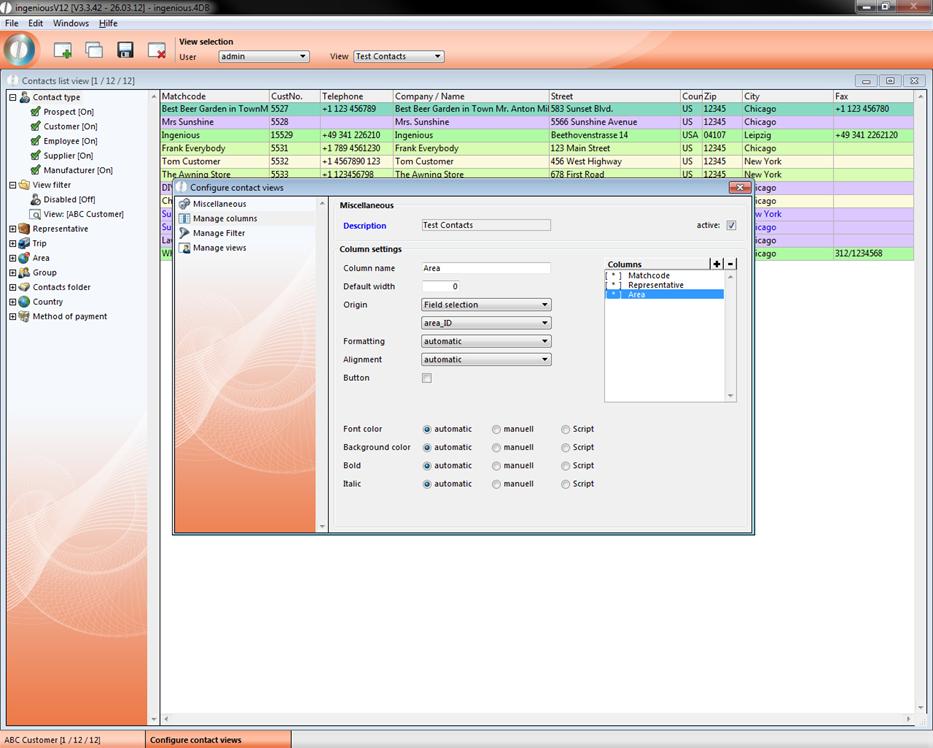
Task: Toggle the active checkbox
Action: (731, 225)
